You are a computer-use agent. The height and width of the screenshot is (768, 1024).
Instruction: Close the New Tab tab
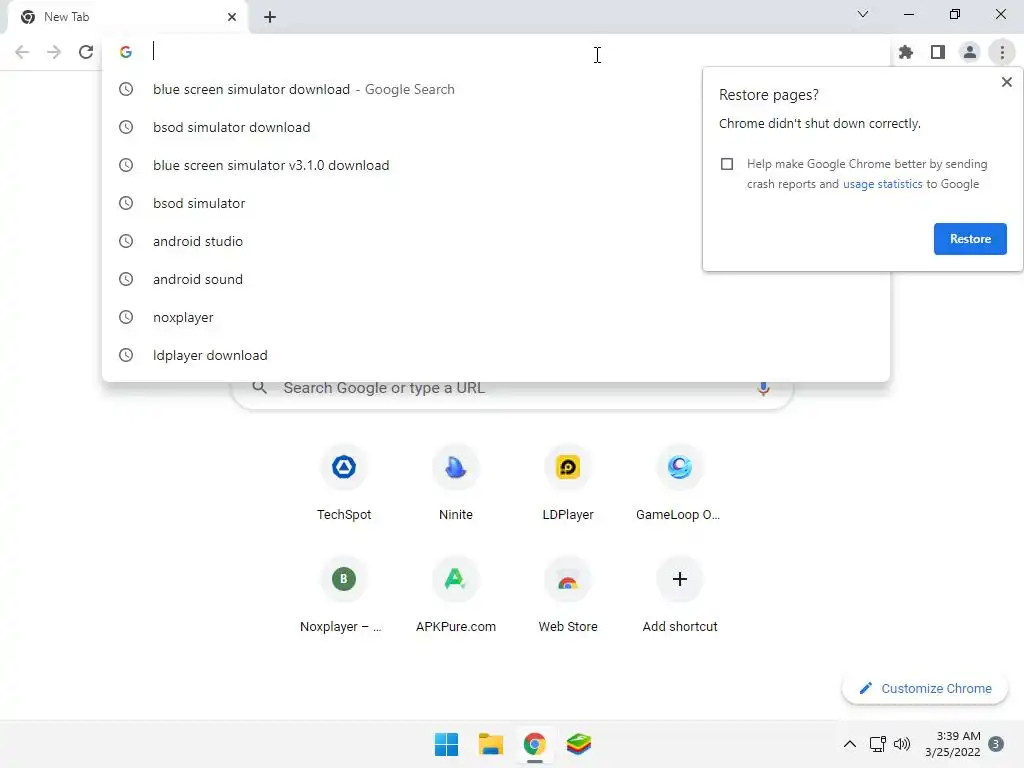[x=232, y=17]
